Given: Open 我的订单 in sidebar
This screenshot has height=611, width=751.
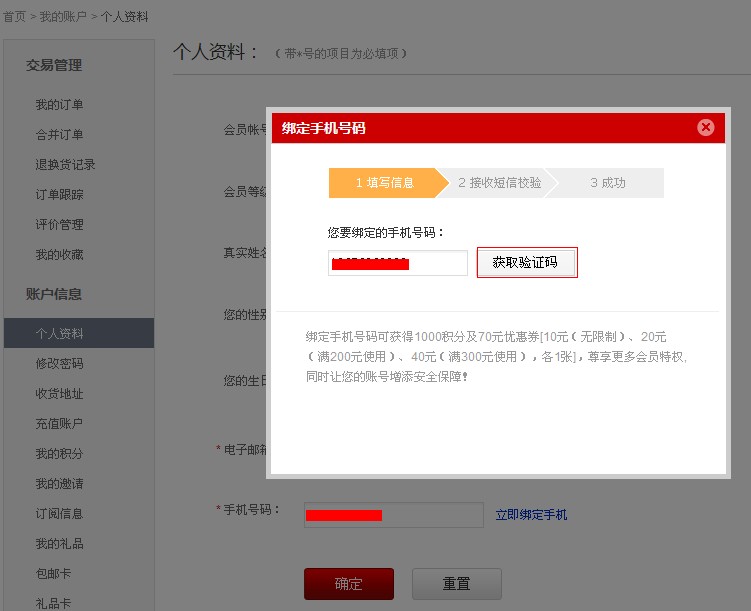Looking at the screenshot, I should click(59, 105).
